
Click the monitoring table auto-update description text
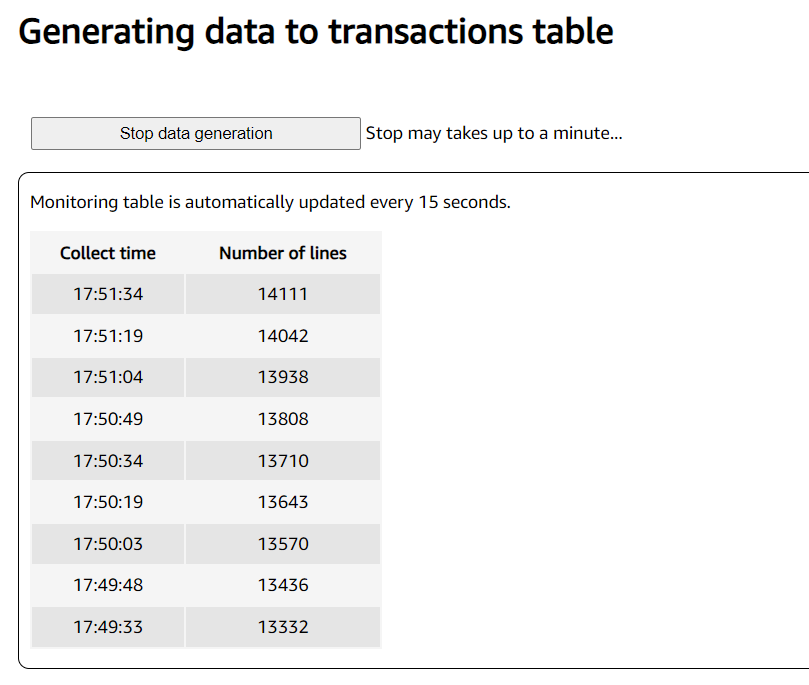click(270, 202)
